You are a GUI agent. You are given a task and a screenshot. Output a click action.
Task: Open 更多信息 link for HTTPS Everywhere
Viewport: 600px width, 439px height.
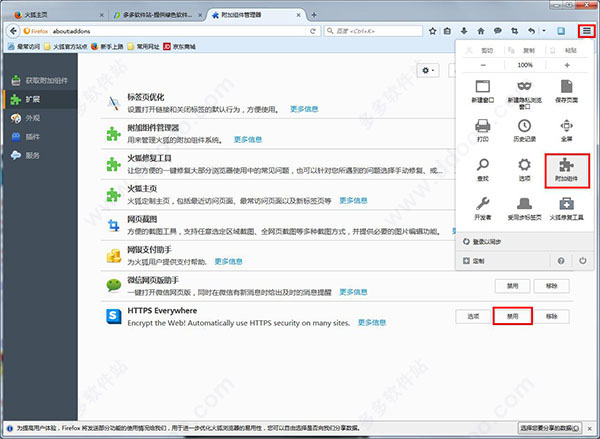tap(372, 323)
